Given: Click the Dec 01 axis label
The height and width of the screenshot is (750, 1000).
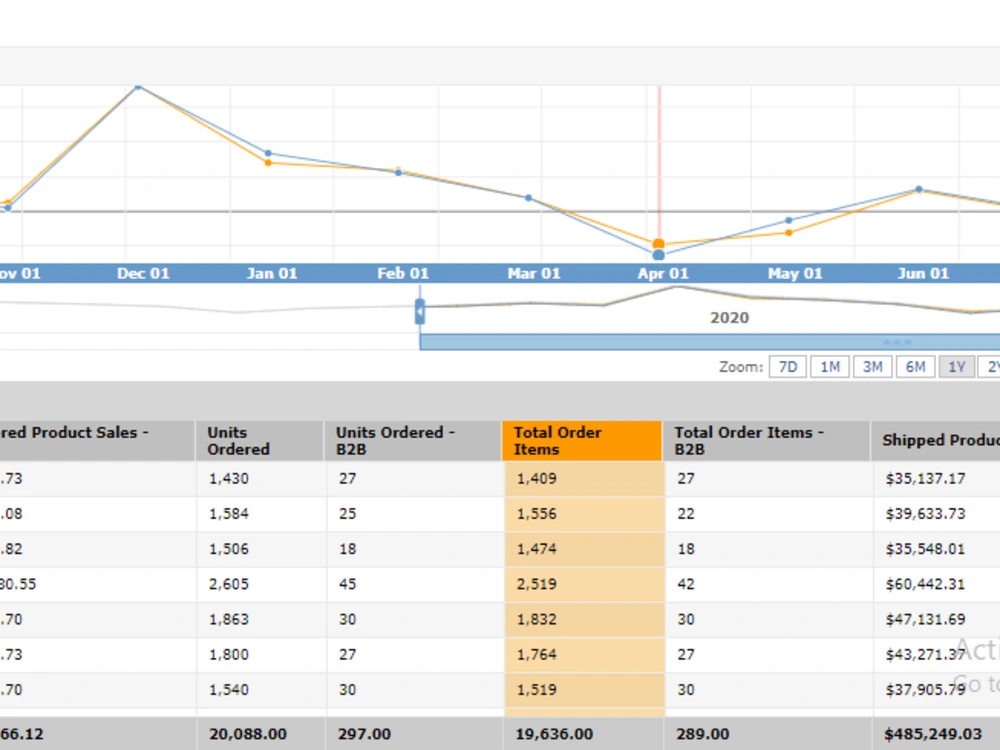Looking at the screenshot, I should tap(143, 274).
